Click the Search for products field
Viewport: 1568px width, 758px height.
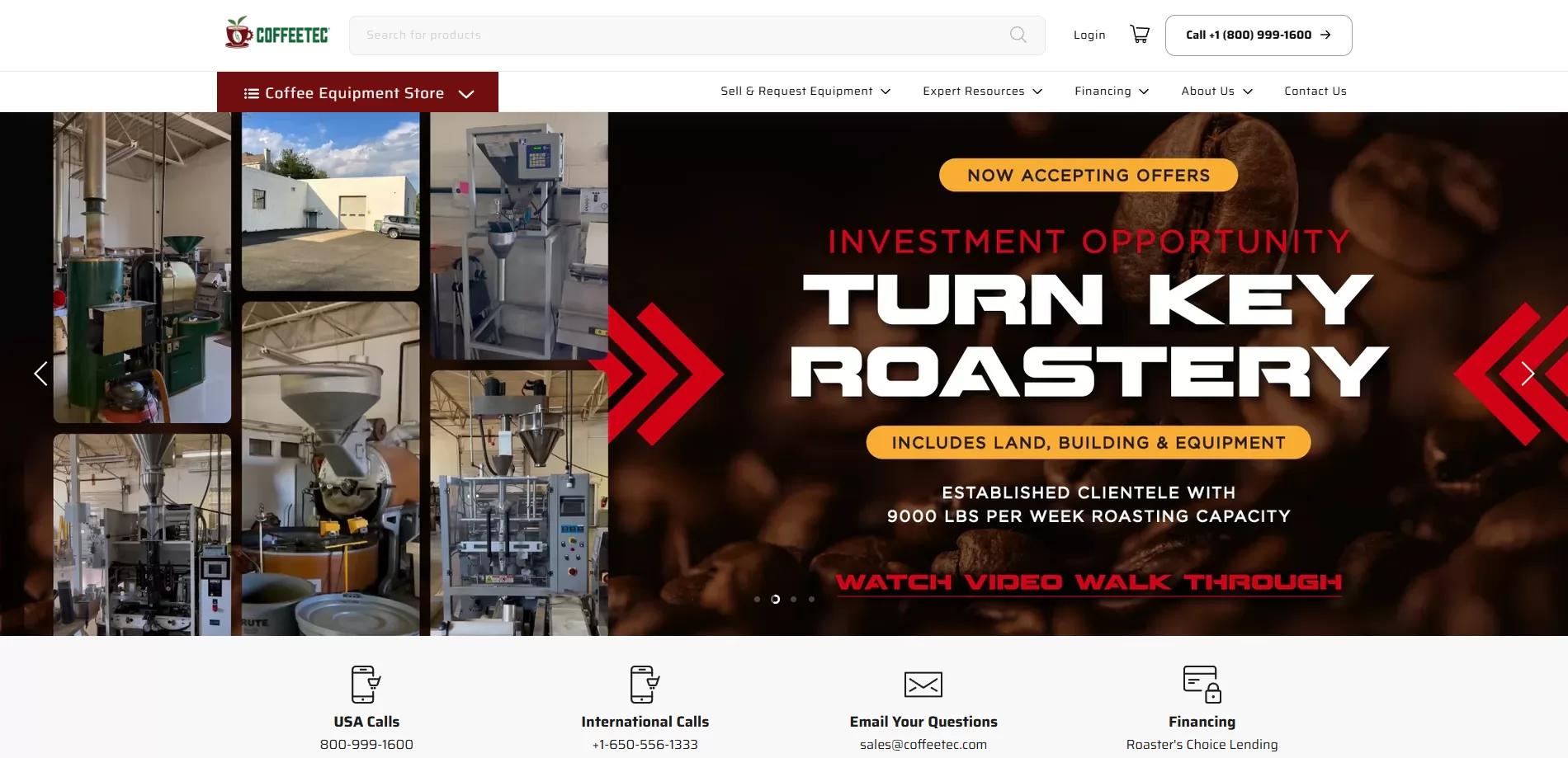pyautogui.click(x=677, y=35)
